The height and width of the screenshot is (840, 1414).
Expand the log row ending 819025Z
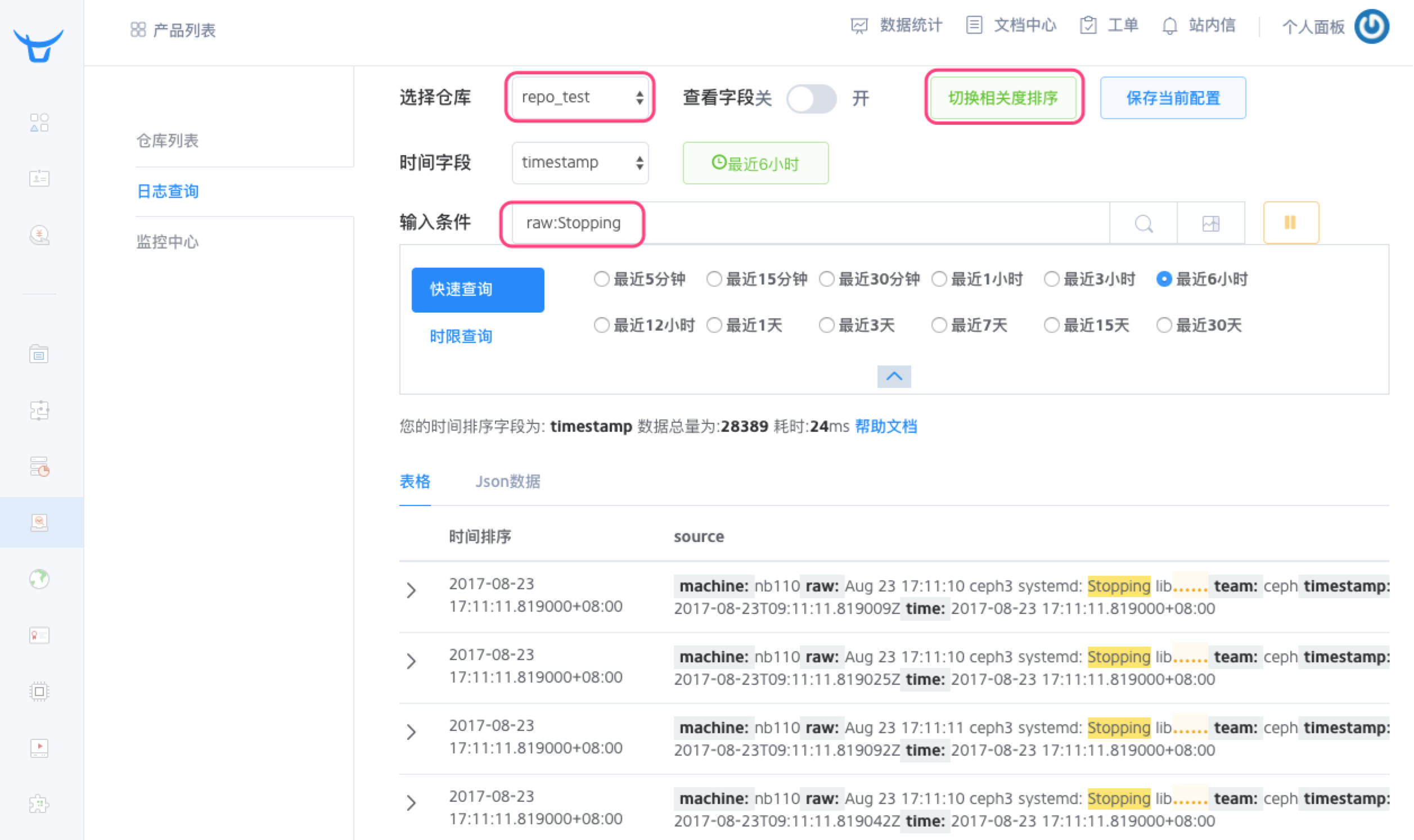pyautogui.click(x=412, y=661)
